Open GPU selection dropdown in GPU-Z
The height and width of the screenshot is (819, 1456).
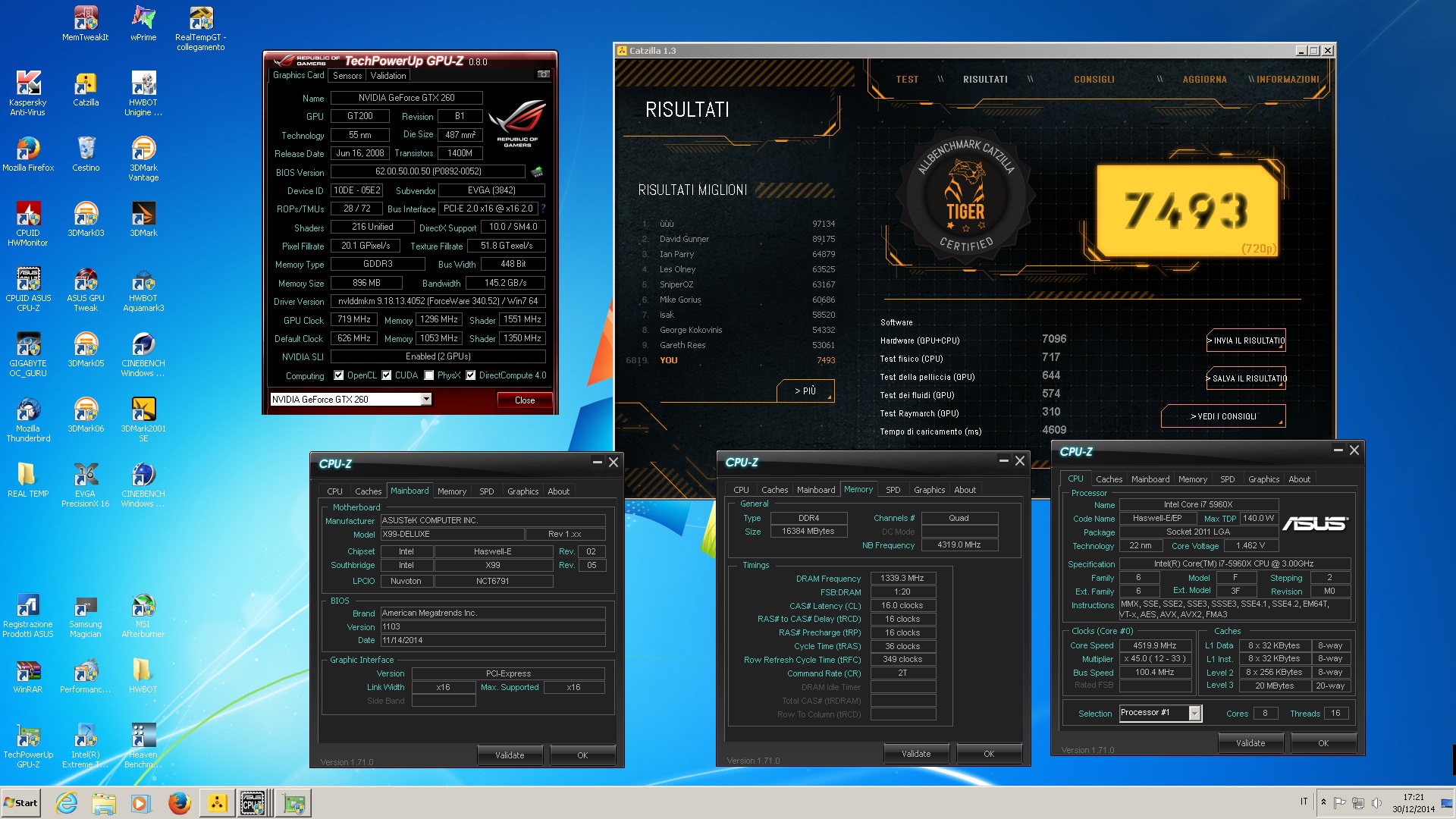(x=426, y=400)
